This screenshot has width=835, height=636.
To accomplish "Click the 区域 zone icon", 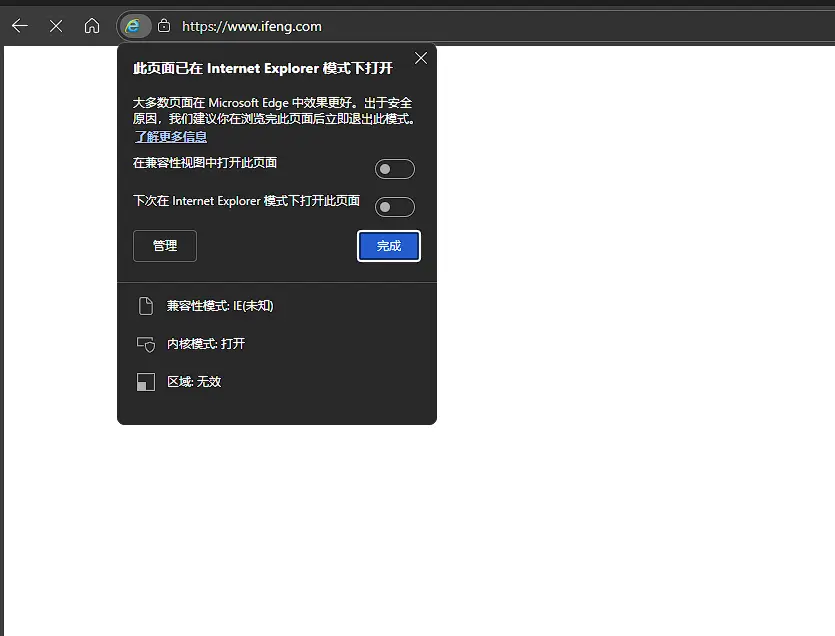I will pyautogui.click(x=146, y=382).
